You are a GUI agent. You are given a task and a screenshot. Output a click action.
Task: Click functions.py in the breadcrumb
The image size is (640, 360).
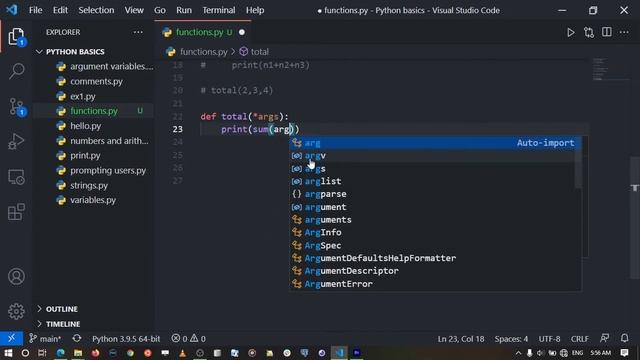pyautogui.click(x=204, y=52)
